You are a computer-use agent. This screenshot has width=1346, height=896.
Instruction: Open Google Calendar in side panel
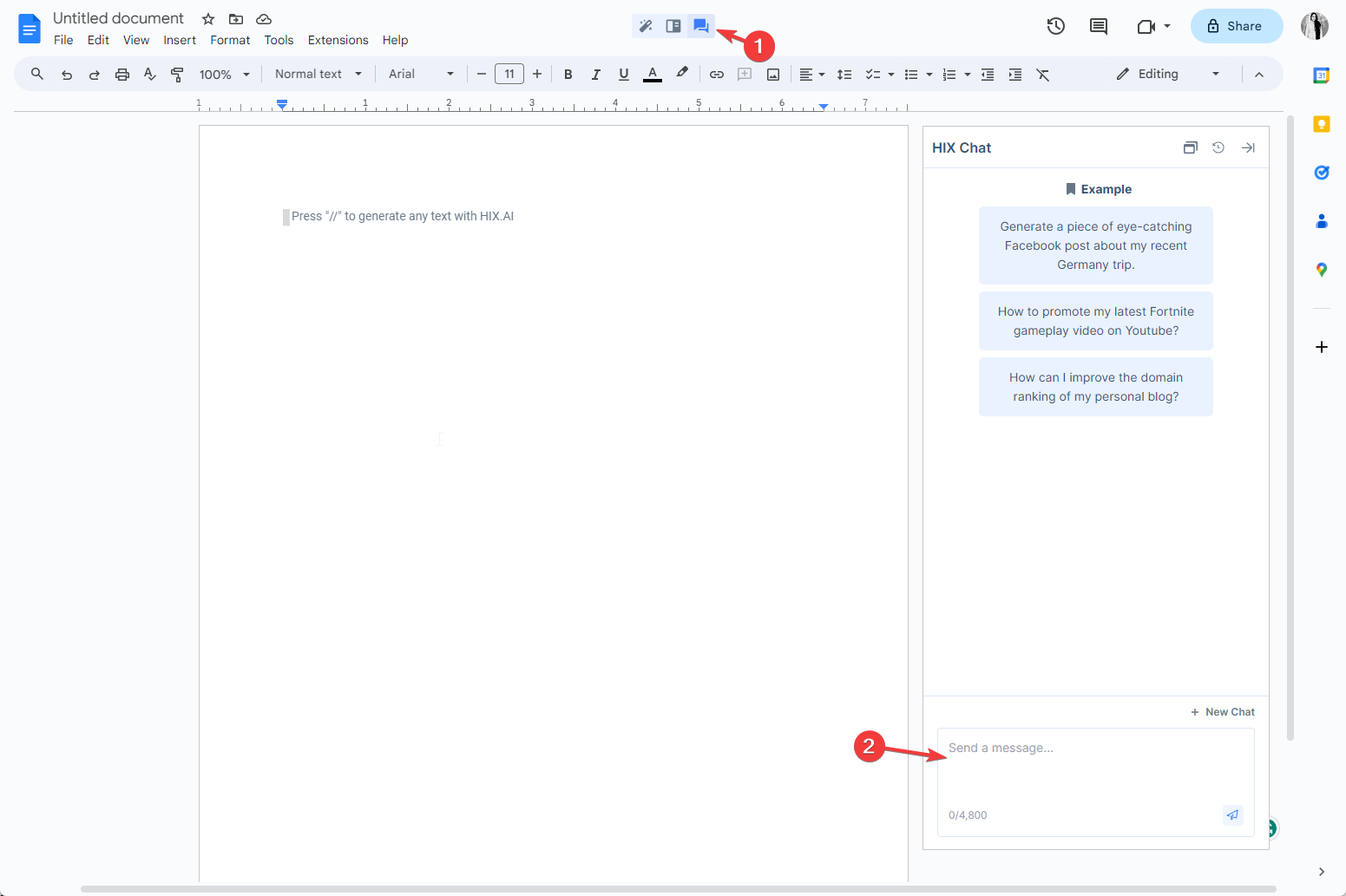[1322, 75]
